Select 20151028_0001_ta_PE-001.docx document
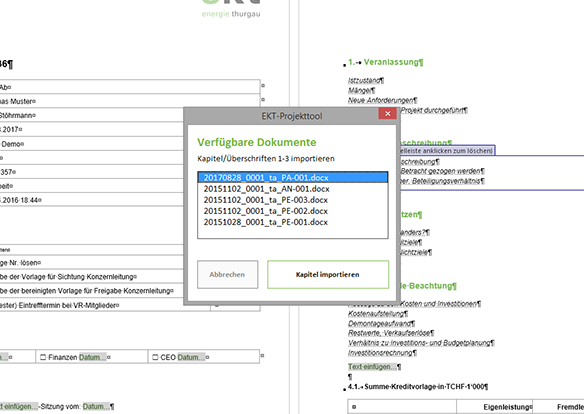The width and height of the screenshot is (584, 414). [293, 222]
